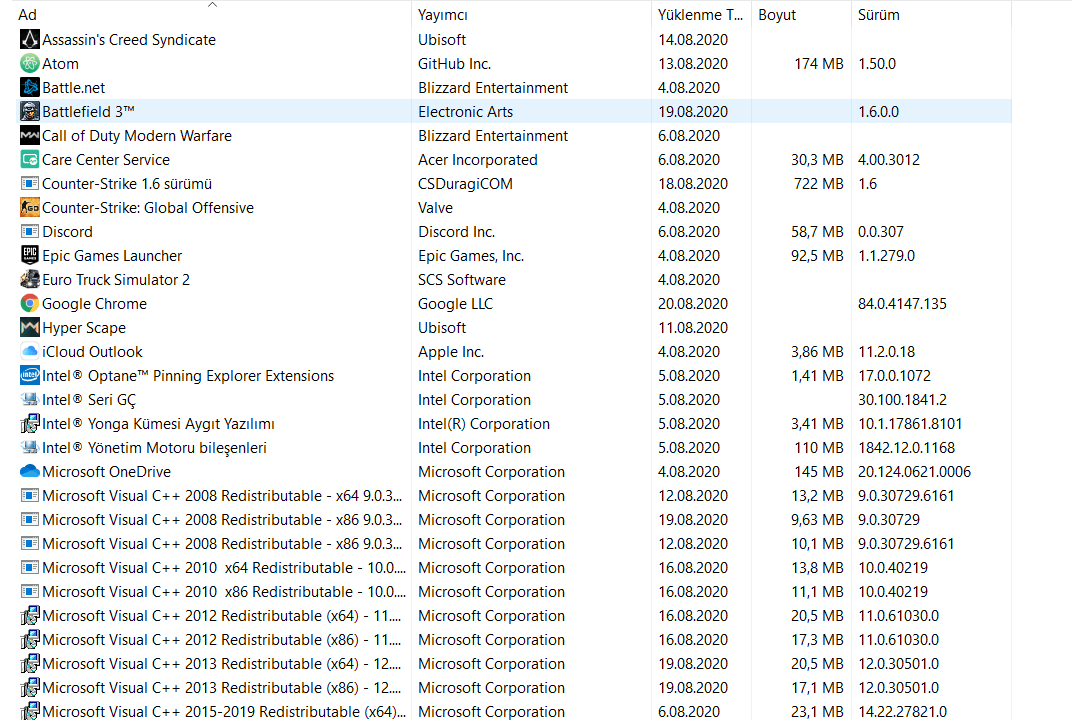Click the Microsoft OneDrive cloud icon
The height and width of the screenshot is (720, 1072).
tap(29, 472)
